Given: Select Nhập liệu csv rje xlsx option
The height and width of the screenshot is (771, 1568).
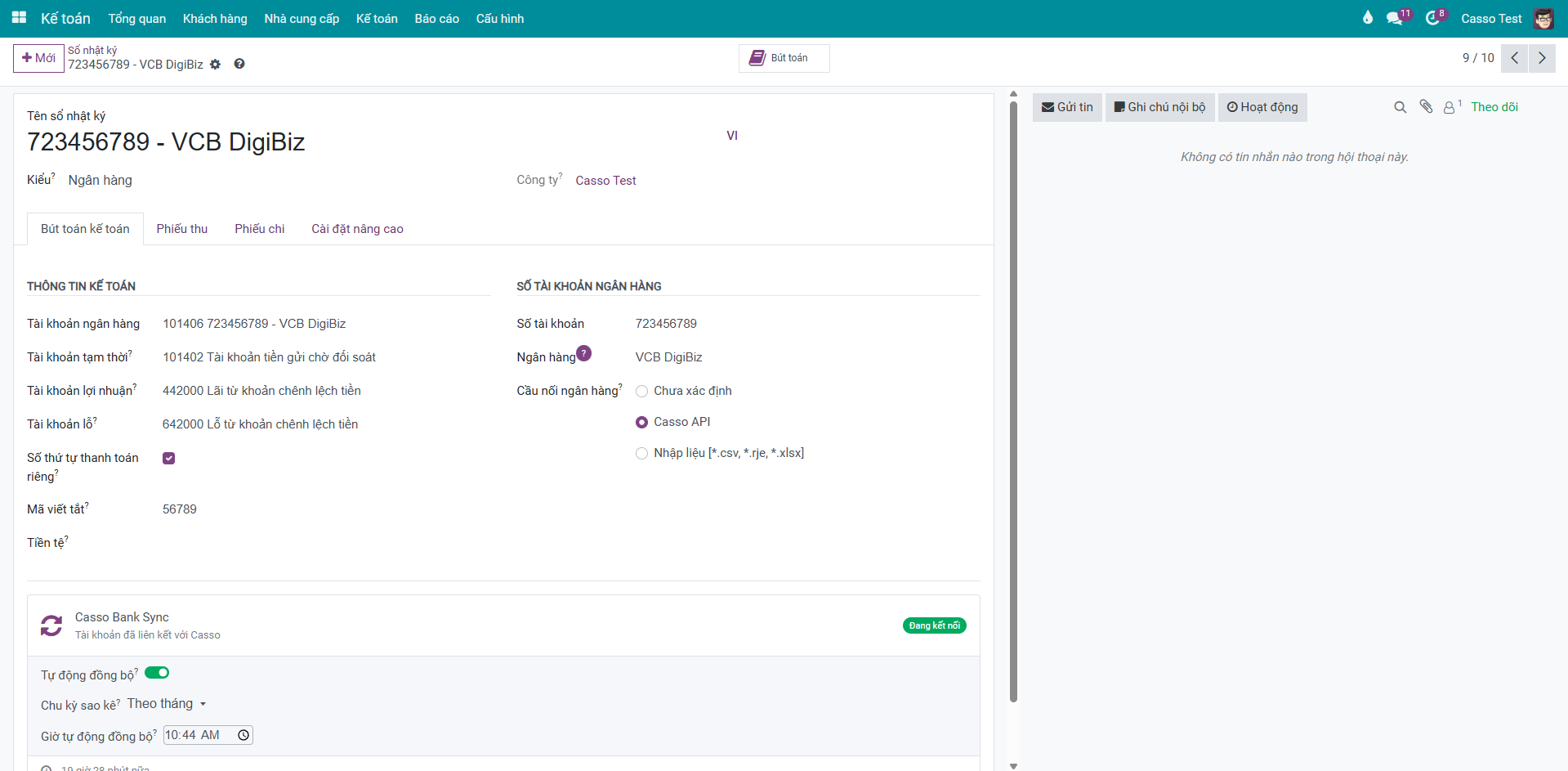Looking at the screenshot, I should (x=641, y=454).
